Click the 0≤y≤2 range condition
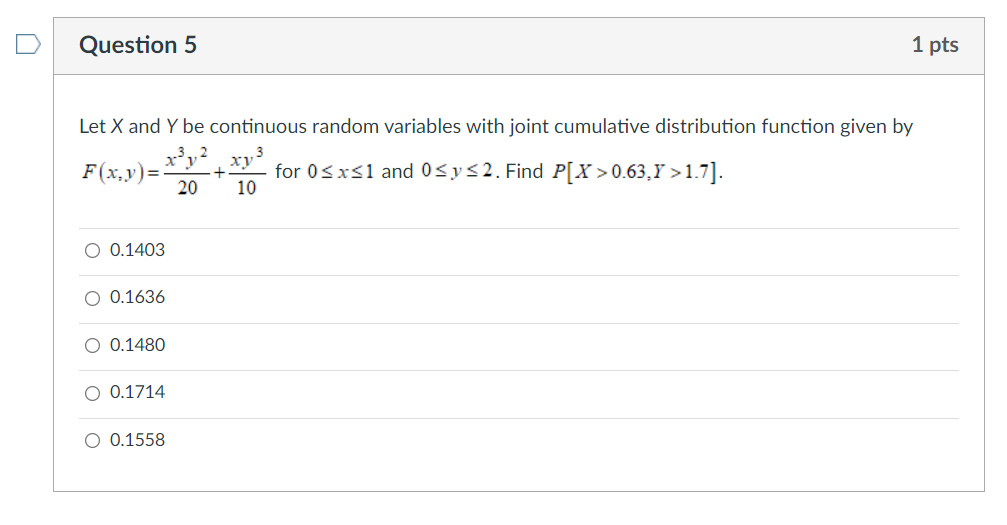 click(457, 171)
